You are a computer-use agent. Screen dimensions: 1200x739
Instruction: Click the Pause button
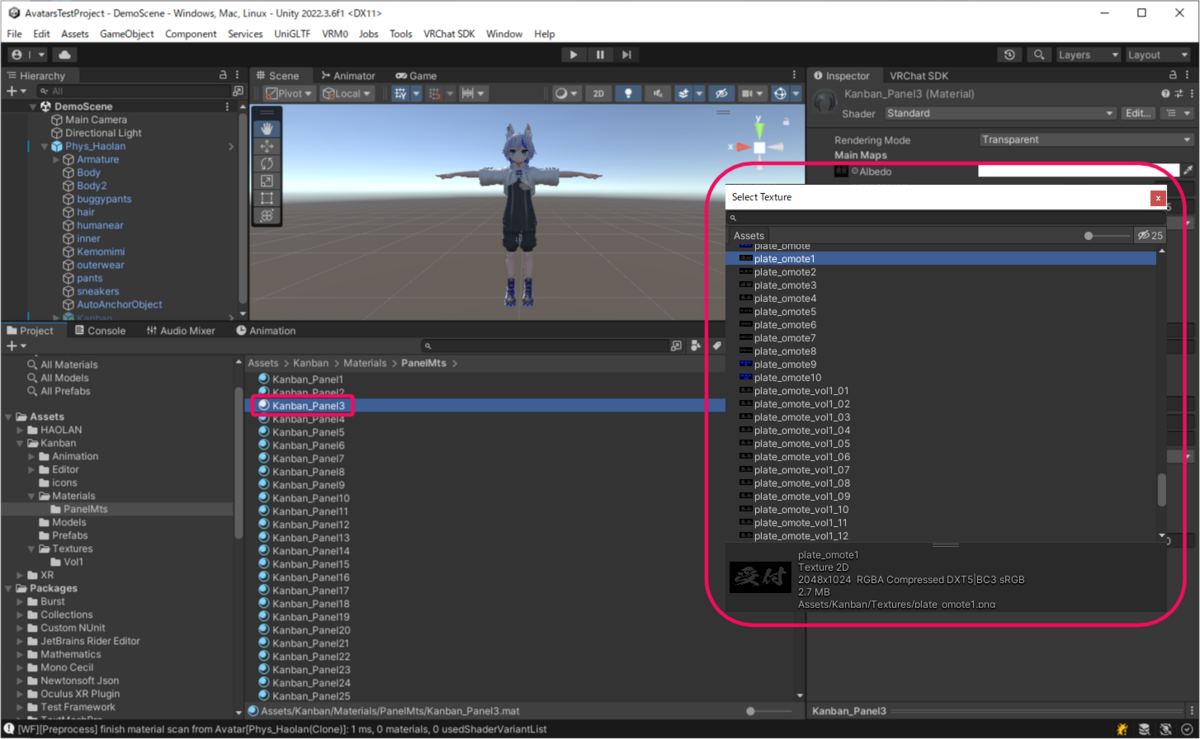(600, 55)
